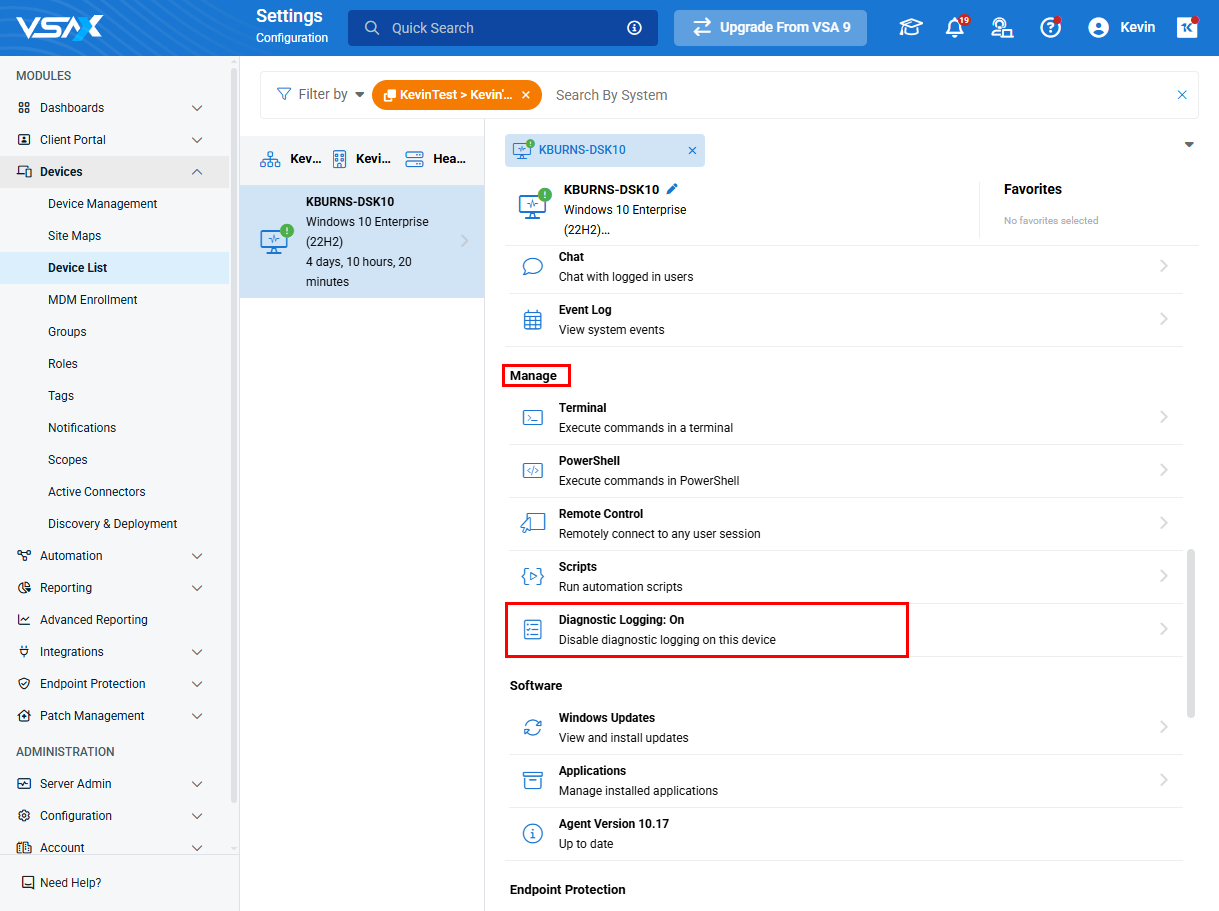The image size is (1219, 911).
Task: Click the Chat speech bubble icon
Action: pos(533,267)
